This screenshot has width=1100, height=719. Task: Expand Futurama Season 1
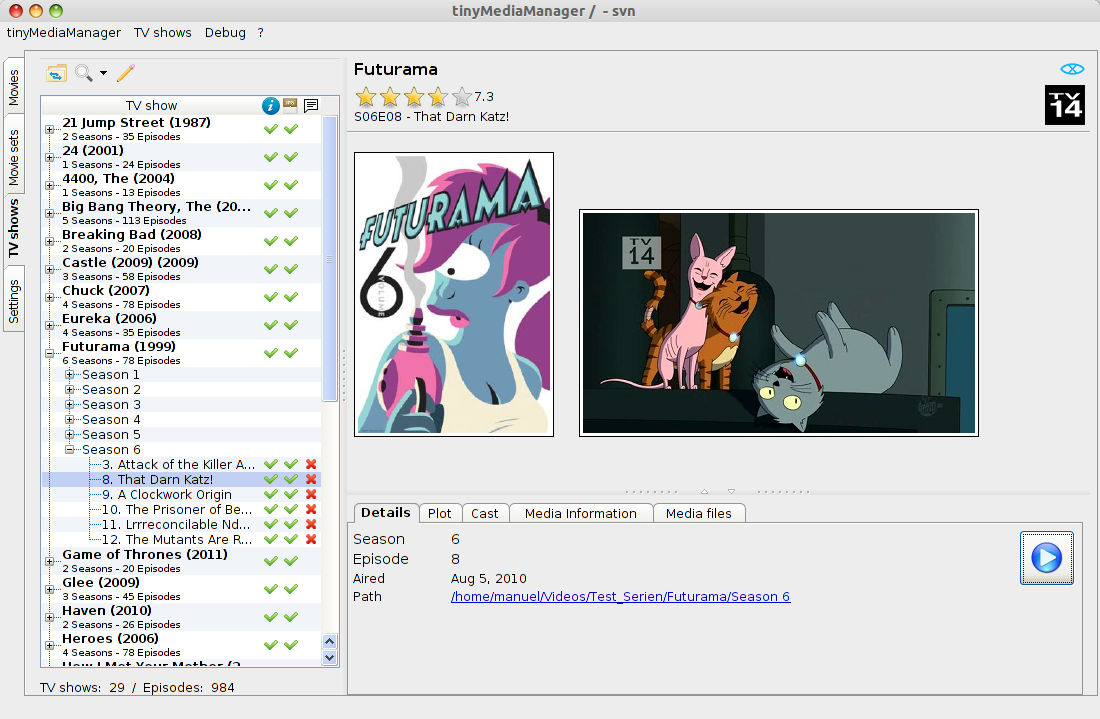pyautogui.click(x=69, y=375)
